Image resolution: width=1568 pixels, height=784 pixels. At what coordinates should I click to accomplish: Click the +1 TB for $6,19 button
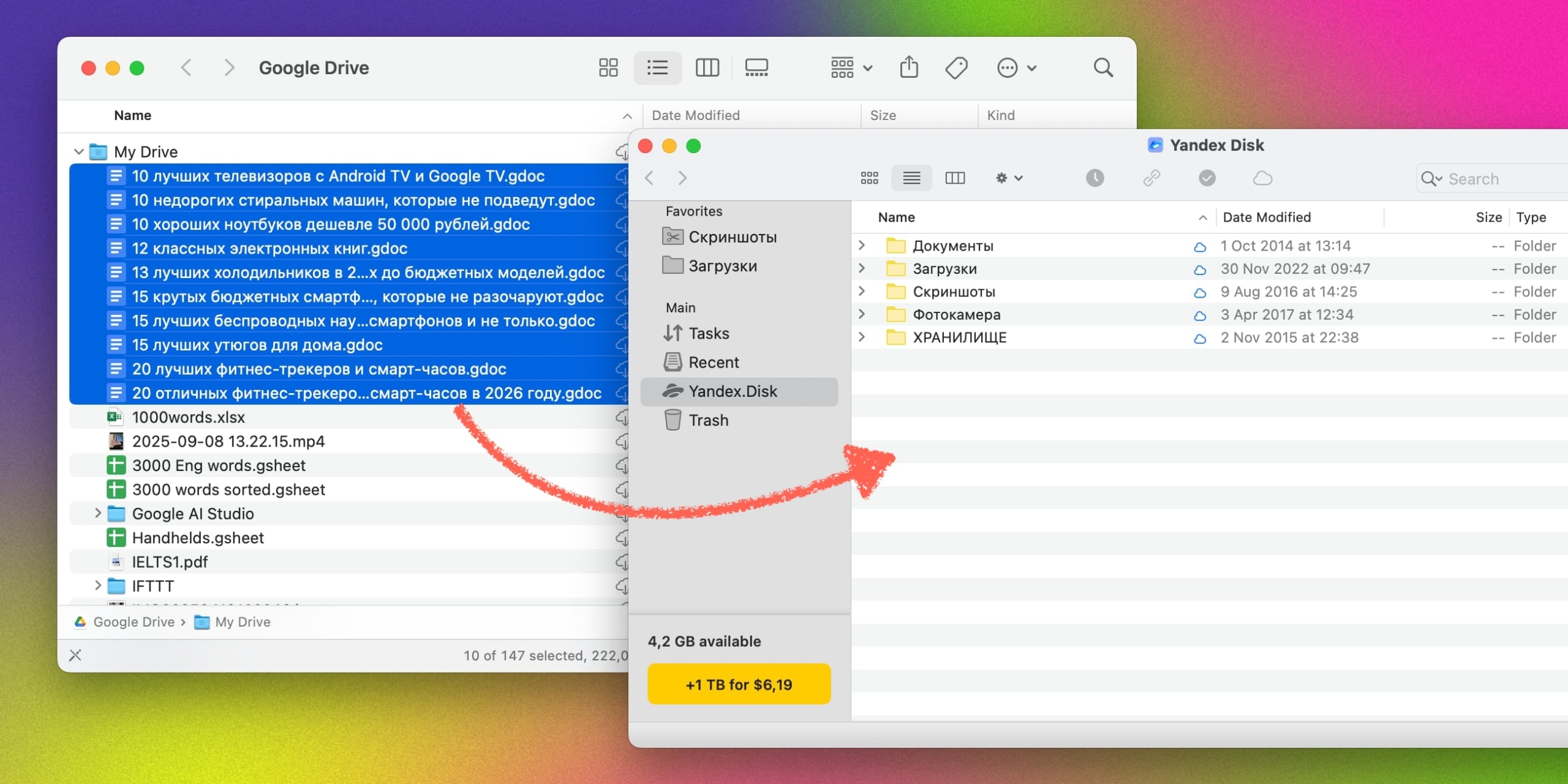[739, 684]
